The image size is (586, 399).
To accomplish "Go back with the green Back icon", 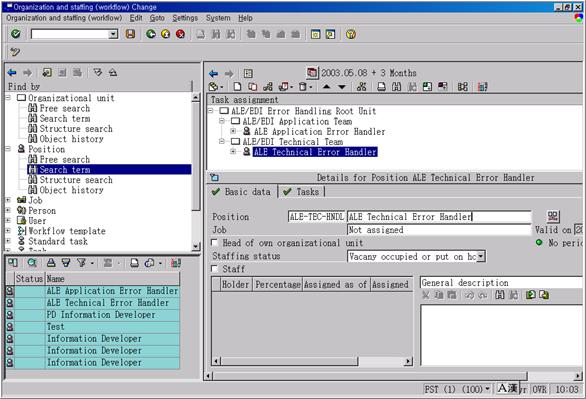I will point(151,34).
